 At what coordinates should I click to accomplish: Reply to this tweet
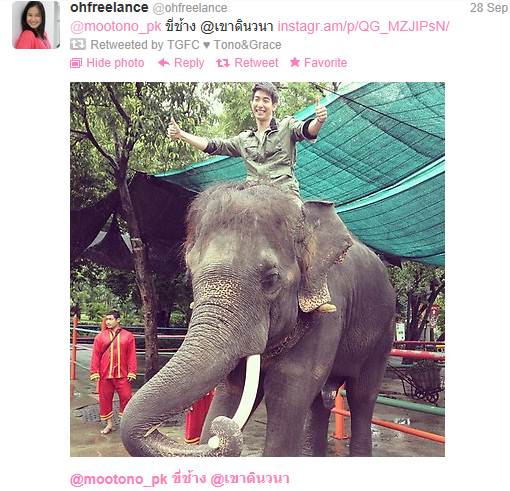[x=189, y=63]
